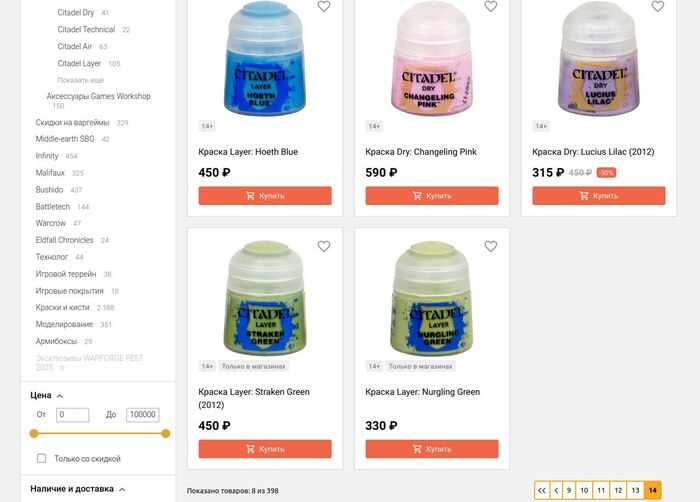The height and width of the screenshot is (502, 700).
Task: Open page 9 in pagination
Action: tap(569, 490)
